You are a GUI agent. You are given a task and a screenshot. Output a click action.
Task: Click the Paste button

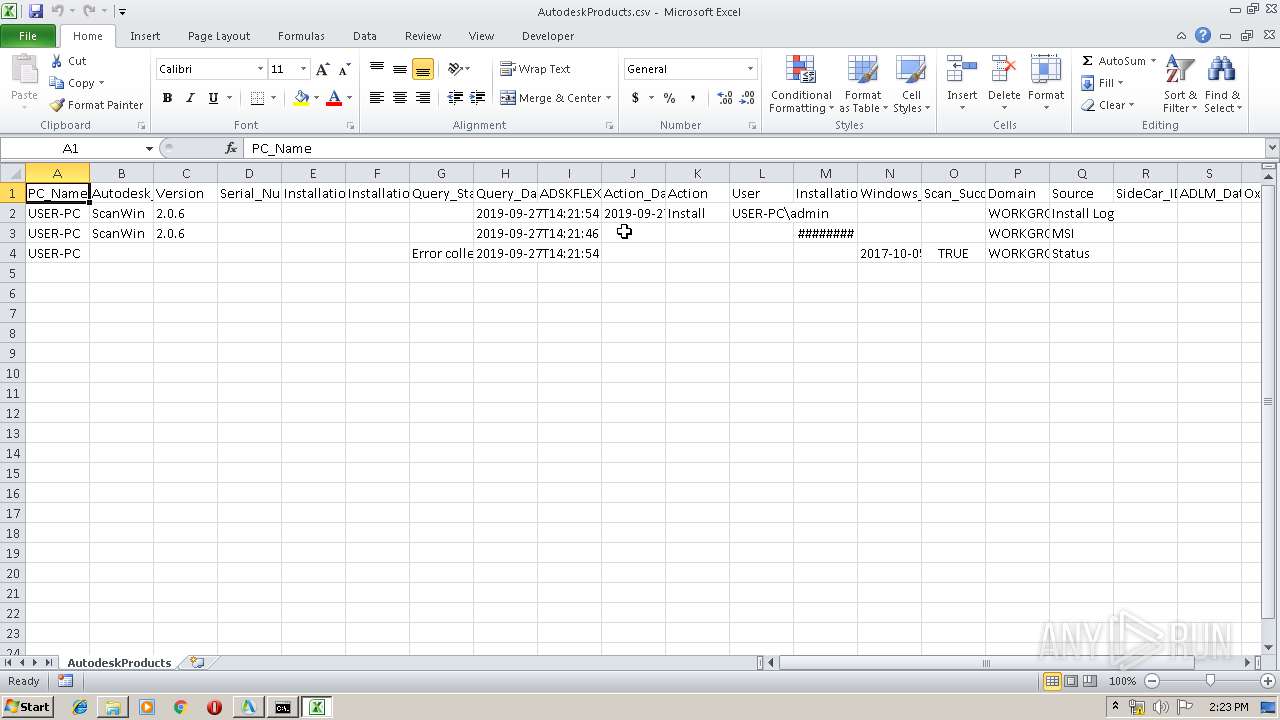click(24, 81)
